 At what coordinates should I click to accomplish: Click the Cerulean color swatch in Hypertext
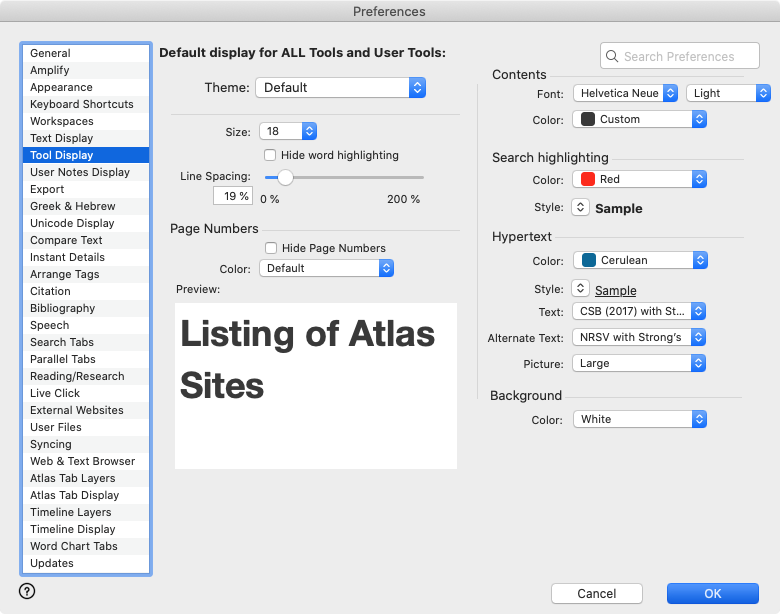(x=588, y=260)
